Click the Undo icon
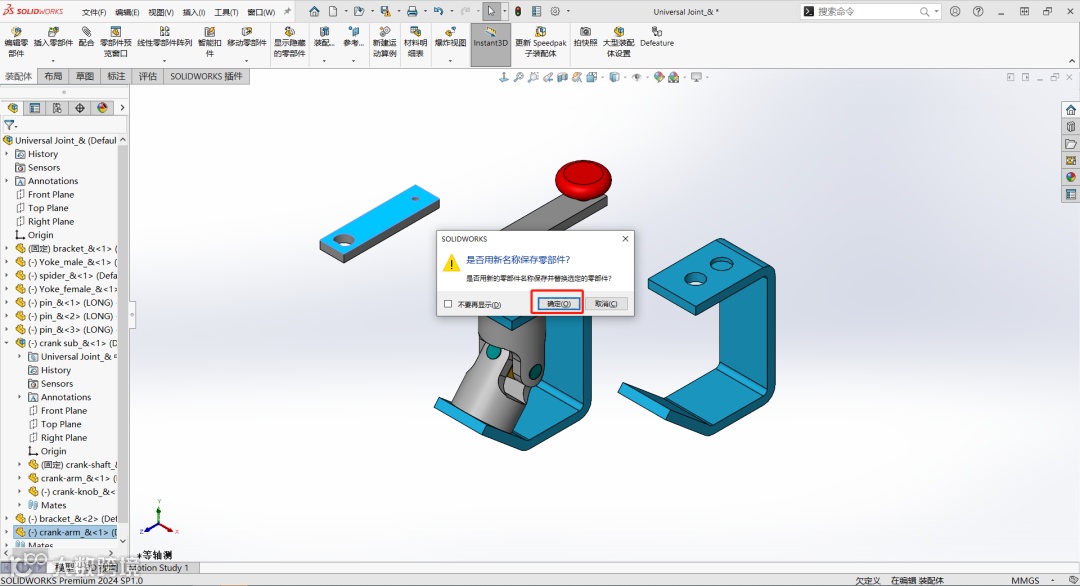The image size is (1080, 586). coord(438,11)
